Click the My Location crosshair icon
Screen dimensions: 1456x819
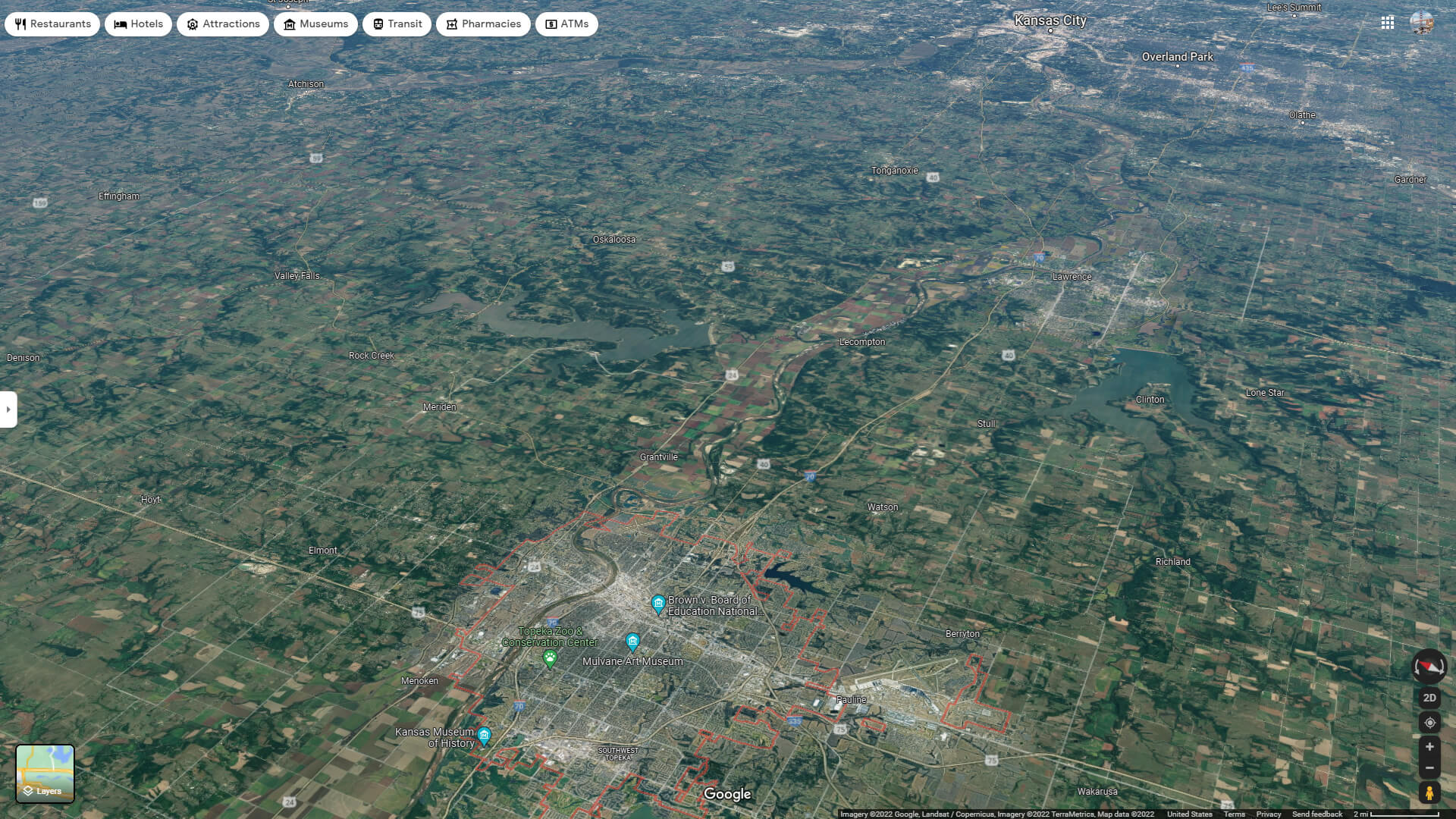point(1429,722)
